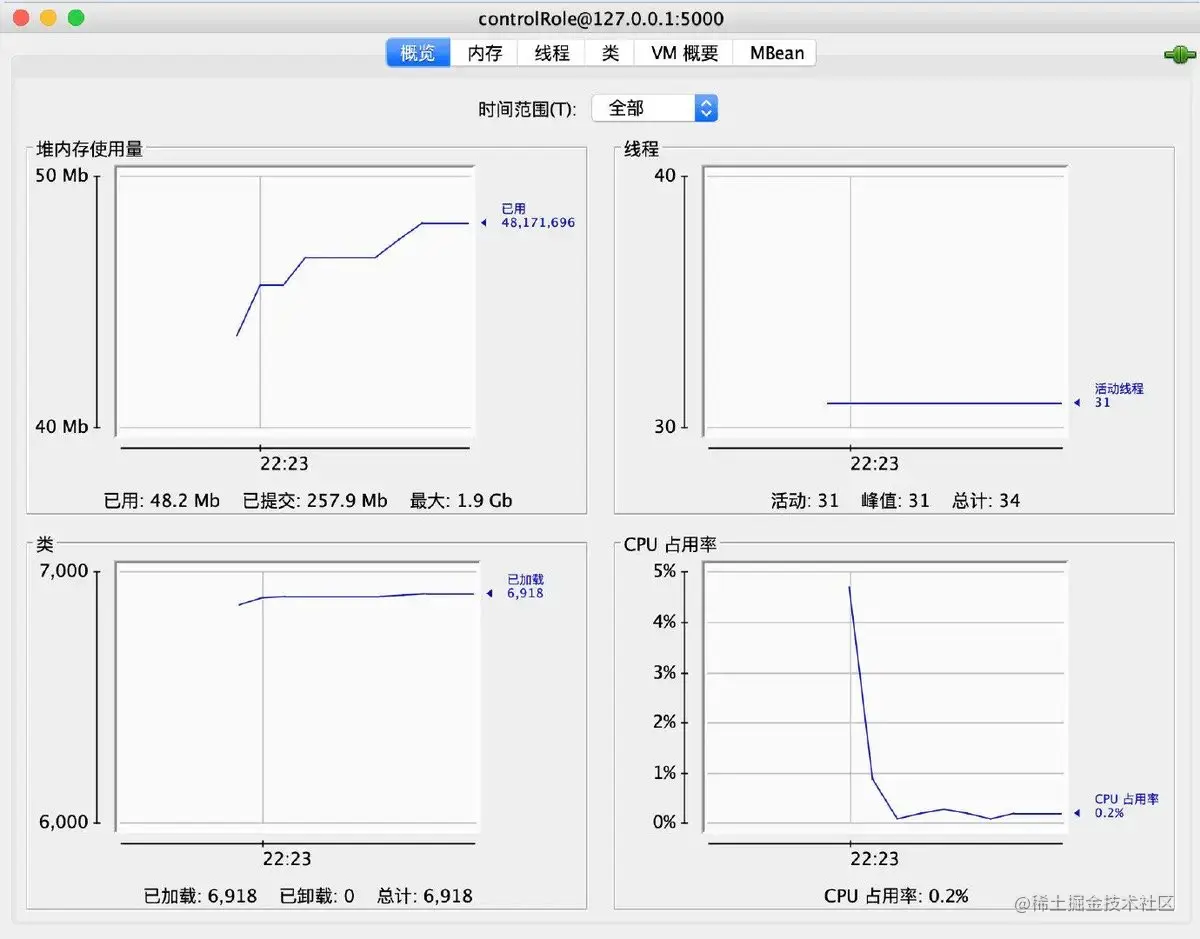Click the 22:23 time label under heap chart
The width and height of the screenshot is (1200, 939).
[285, 463]
